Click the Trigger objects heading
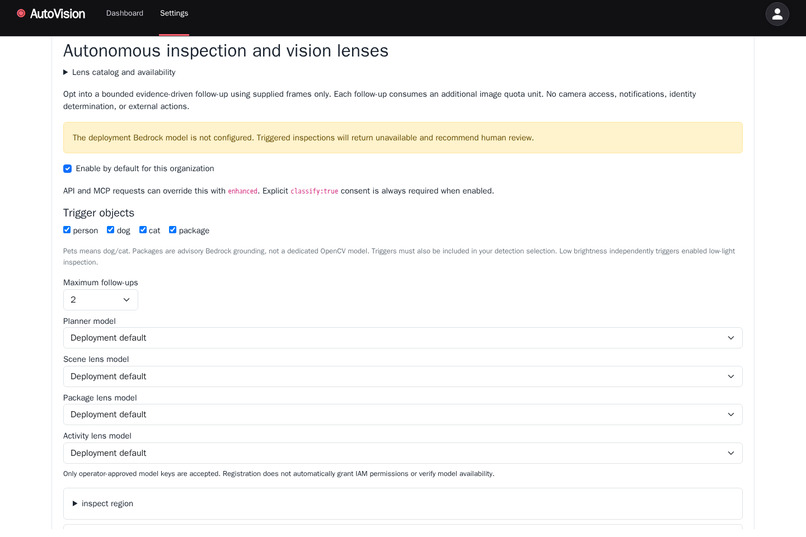This screenshot has height=537, width=806. coord(99,213)
